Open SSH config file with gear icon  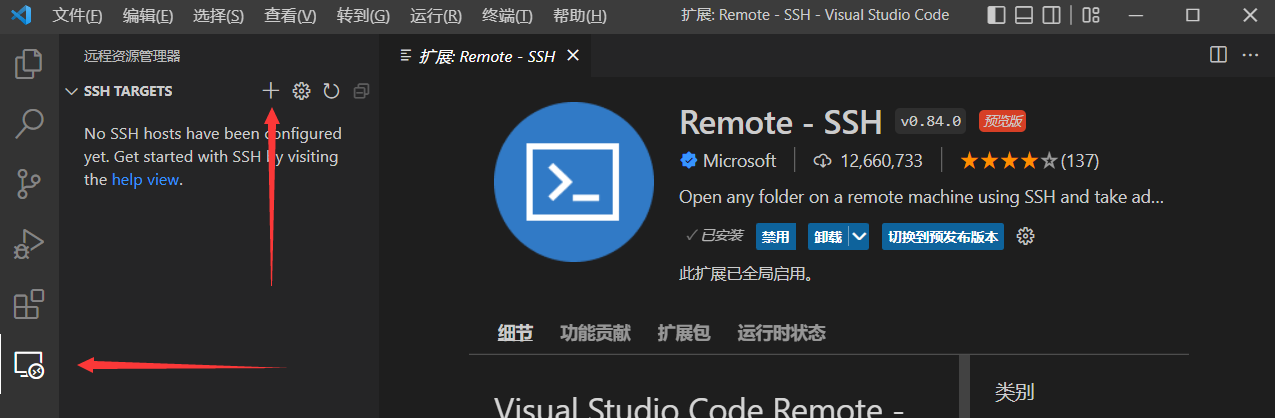pyautogui.click(x=301, y=91)
